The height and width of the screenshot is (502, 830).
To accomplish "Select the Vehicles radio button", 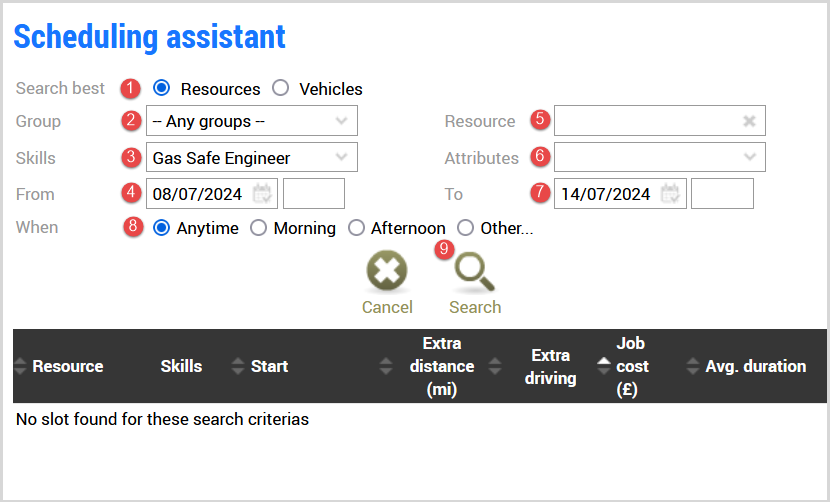I will coord(281,88).
